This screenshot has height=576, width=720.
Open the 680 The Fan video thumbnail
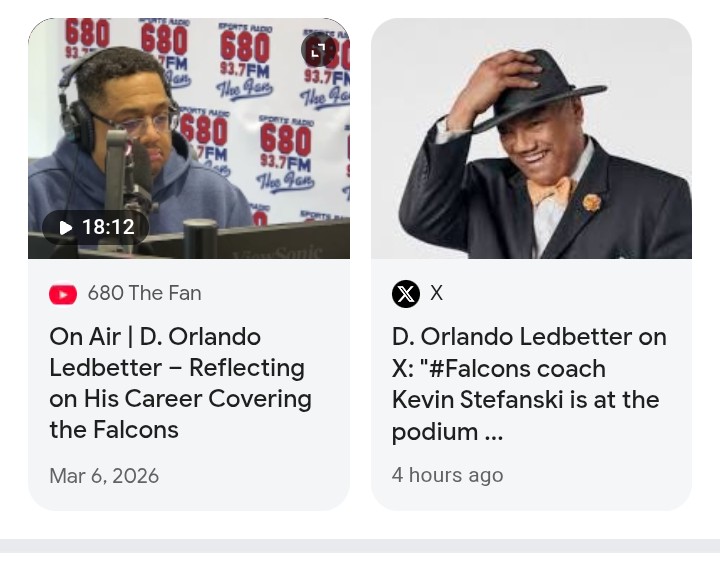click(x=189, y=138)
